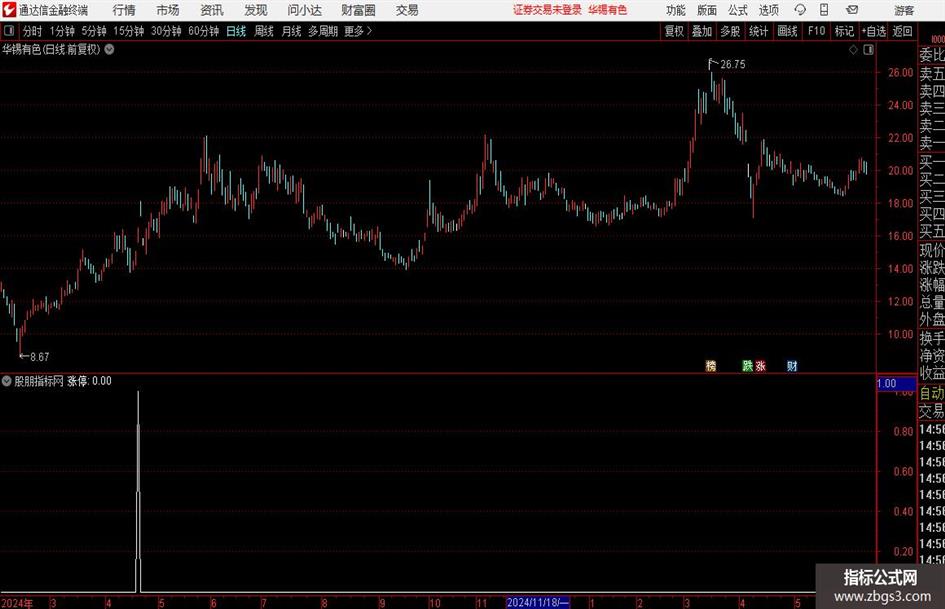This screenshot has width=945, height=609.
Task: Expand the 华锡有色 chart title dropdown
Action: [x=110, y=49]
